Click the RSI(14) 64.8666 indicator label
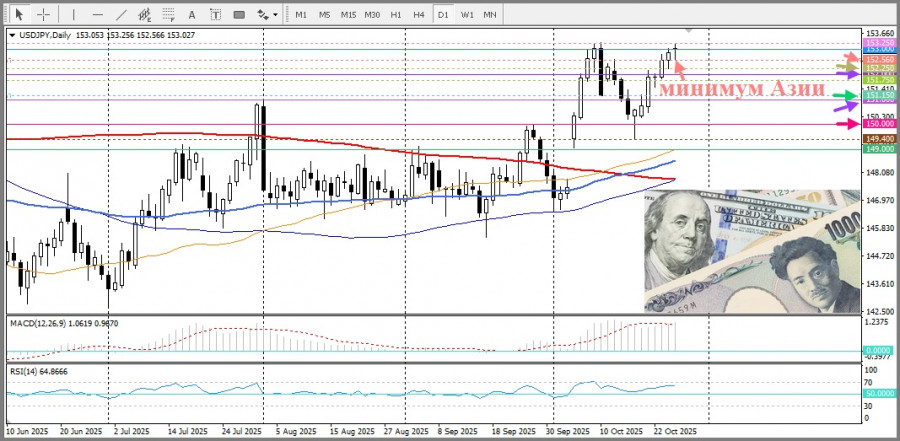Image resolution: width=900 pixels, height=441 pixels. click(x=38, y=372)
